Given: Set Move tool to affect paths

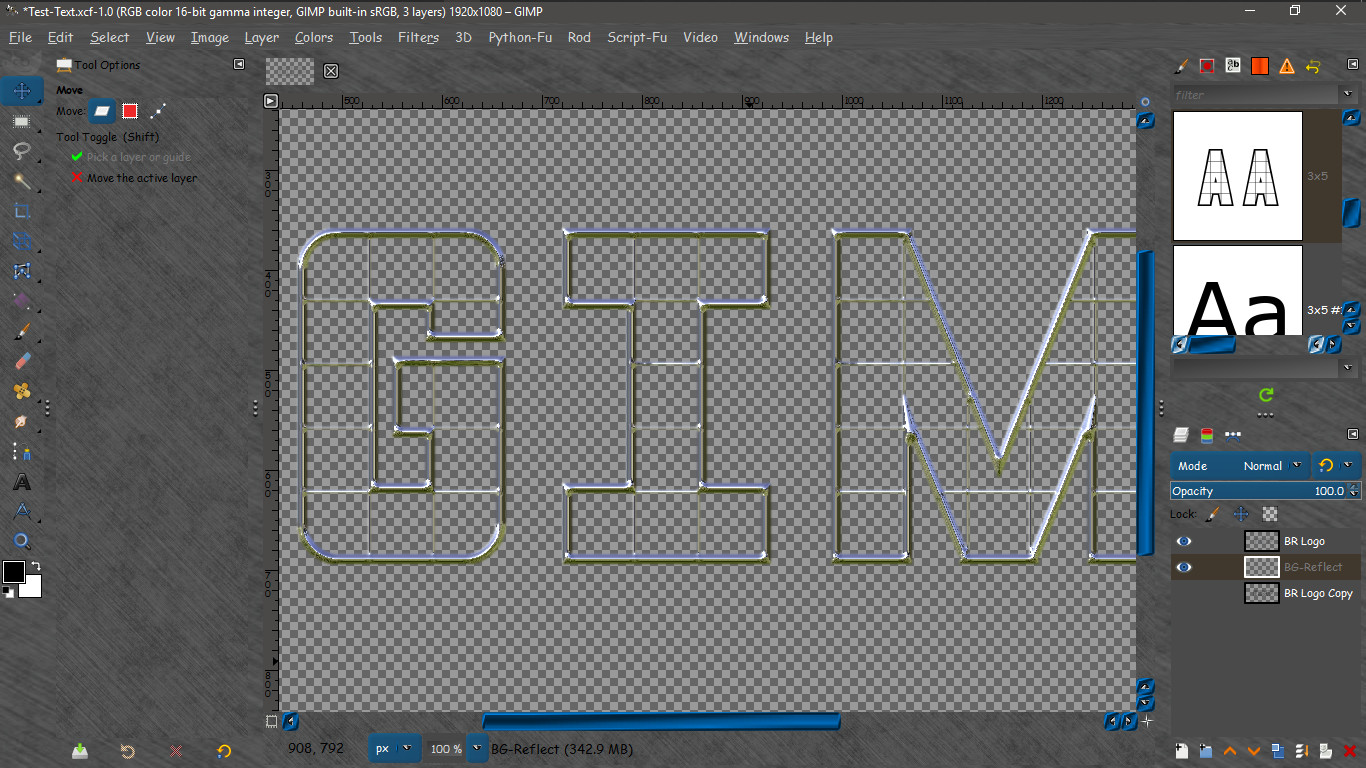Looking at the screenshot, I should point(157,111).
